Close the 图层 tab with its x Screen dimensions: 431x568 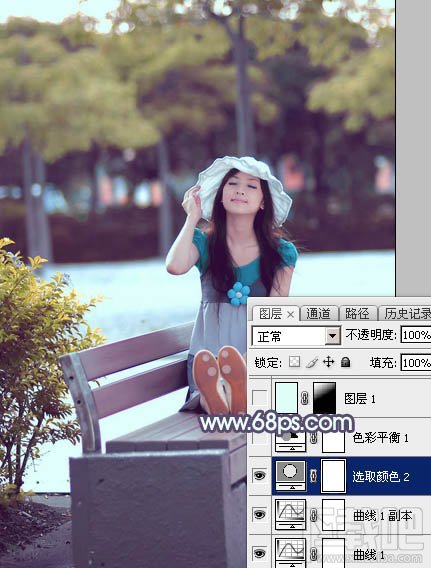tap(290, 315)
